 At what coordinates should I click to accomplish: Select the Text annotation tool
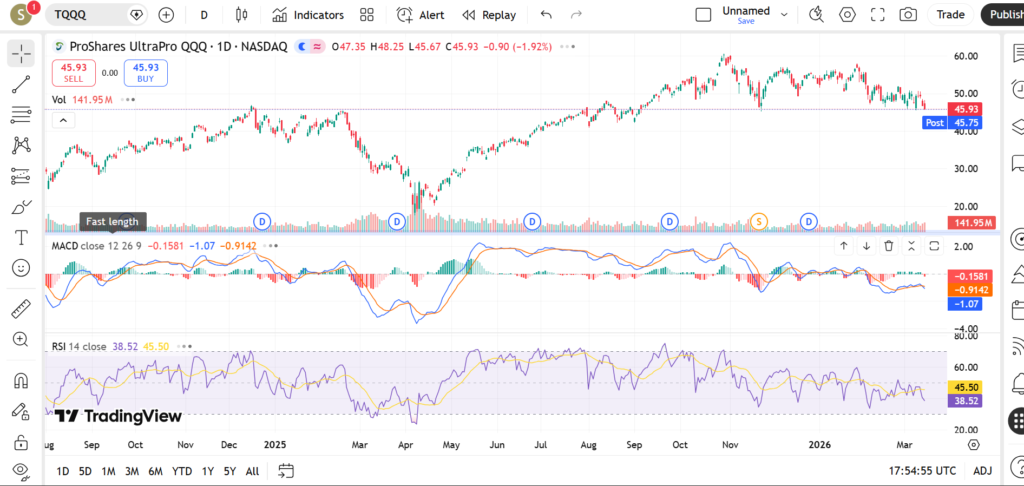[x=21, y=238]
